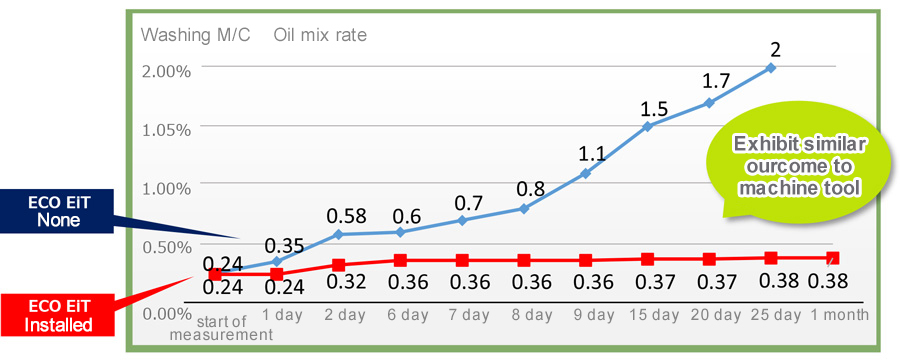Click the blue data label "2"
This screenshot has height=362, width=900.
(775, 50)
